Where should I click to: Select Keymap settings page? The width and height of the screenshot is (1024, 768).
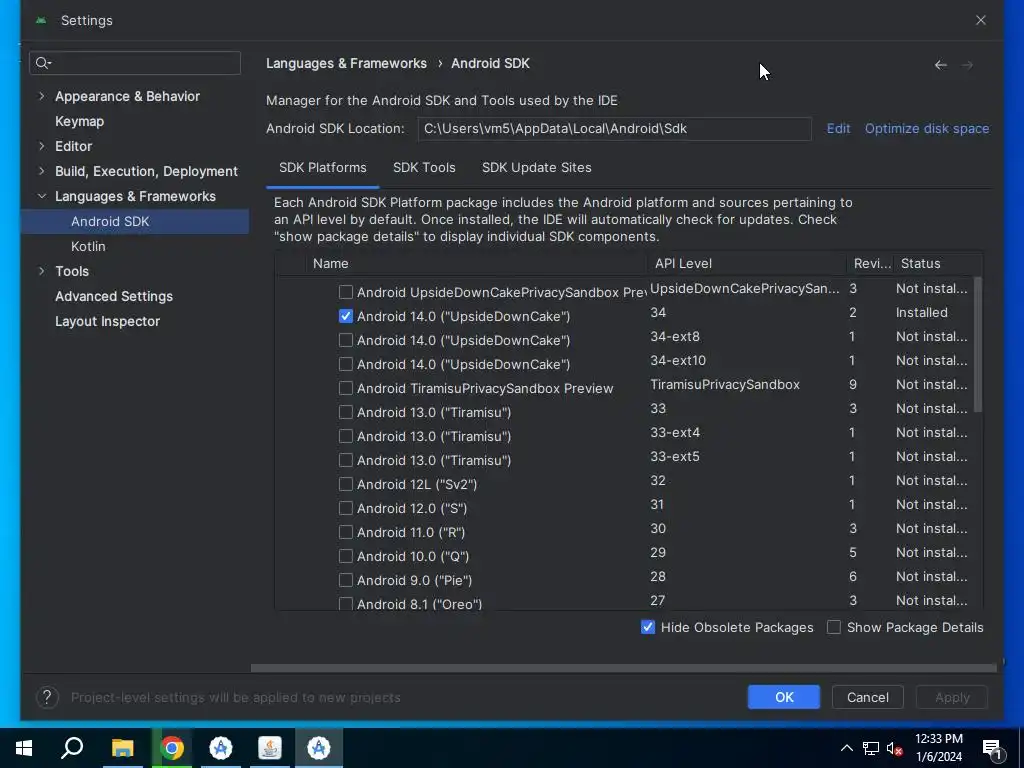coord(79,121)
